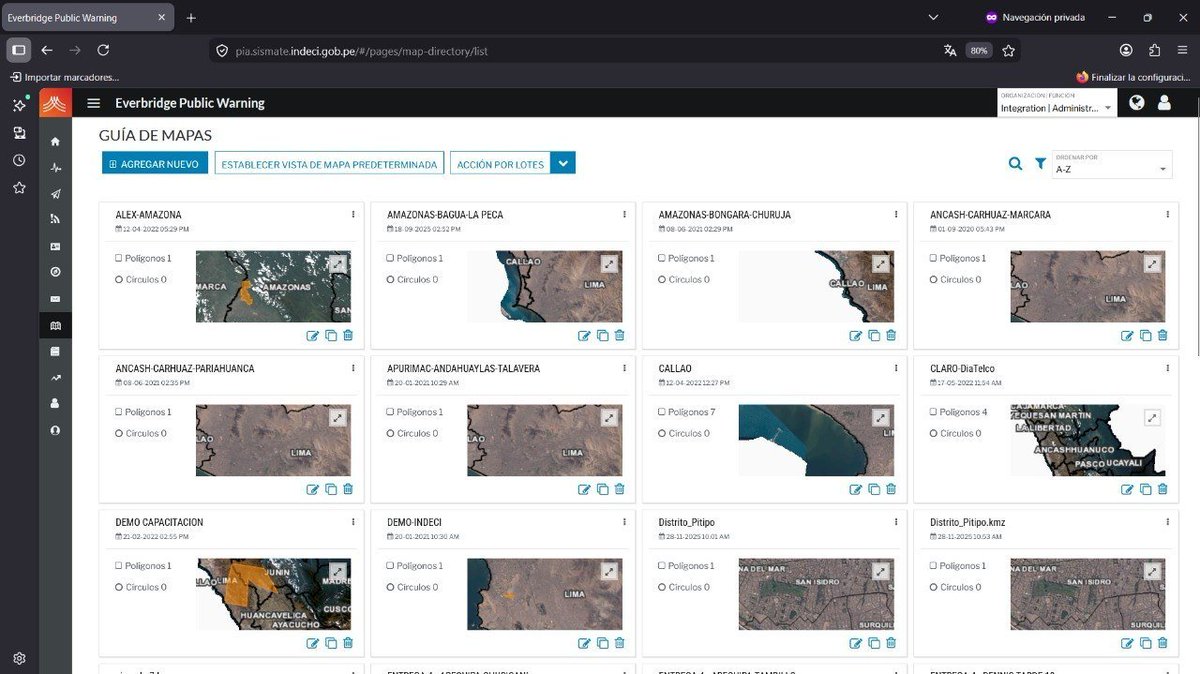Edit the AMAZONAS-BAGUA-LA PECA map
The image size is (1200, 674).
584,336
